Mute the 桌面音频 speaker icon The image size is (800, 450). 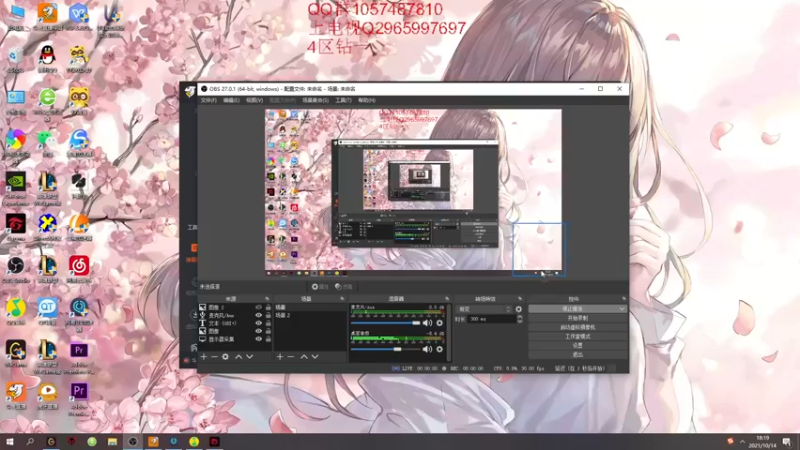[428, 349]
